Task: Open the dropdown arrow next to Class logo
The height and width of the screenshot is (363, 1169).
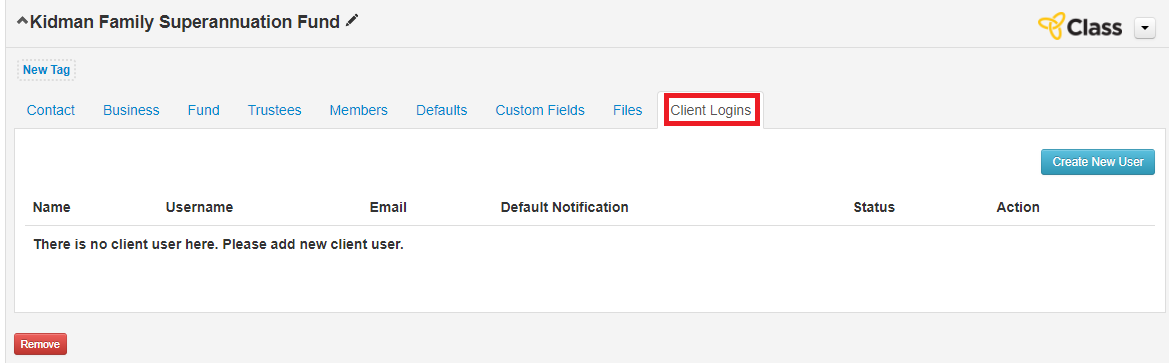Action: 1144,28
